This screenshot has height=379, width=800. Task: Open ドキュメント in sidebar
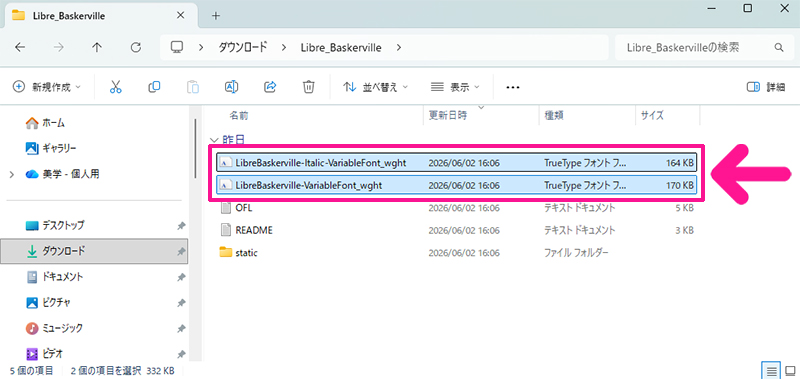click(x=55, y=277)
